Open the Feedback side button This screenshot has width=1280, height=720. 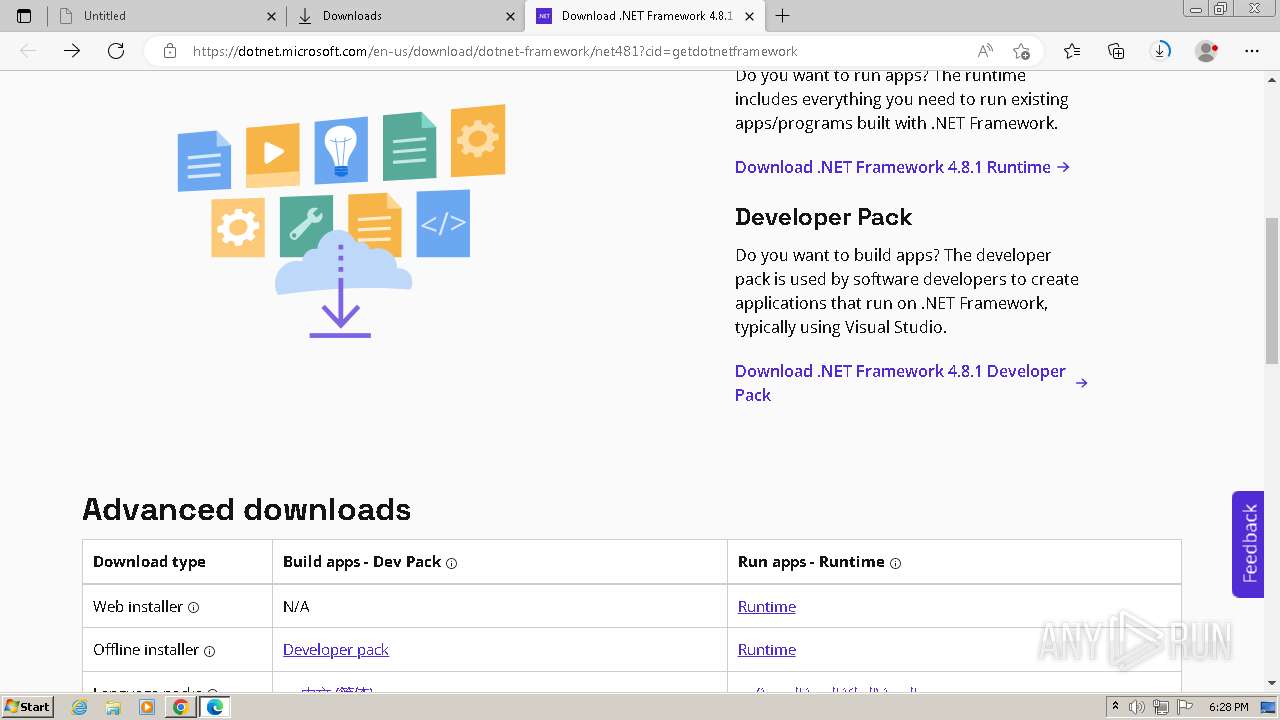click(1248, 544)
